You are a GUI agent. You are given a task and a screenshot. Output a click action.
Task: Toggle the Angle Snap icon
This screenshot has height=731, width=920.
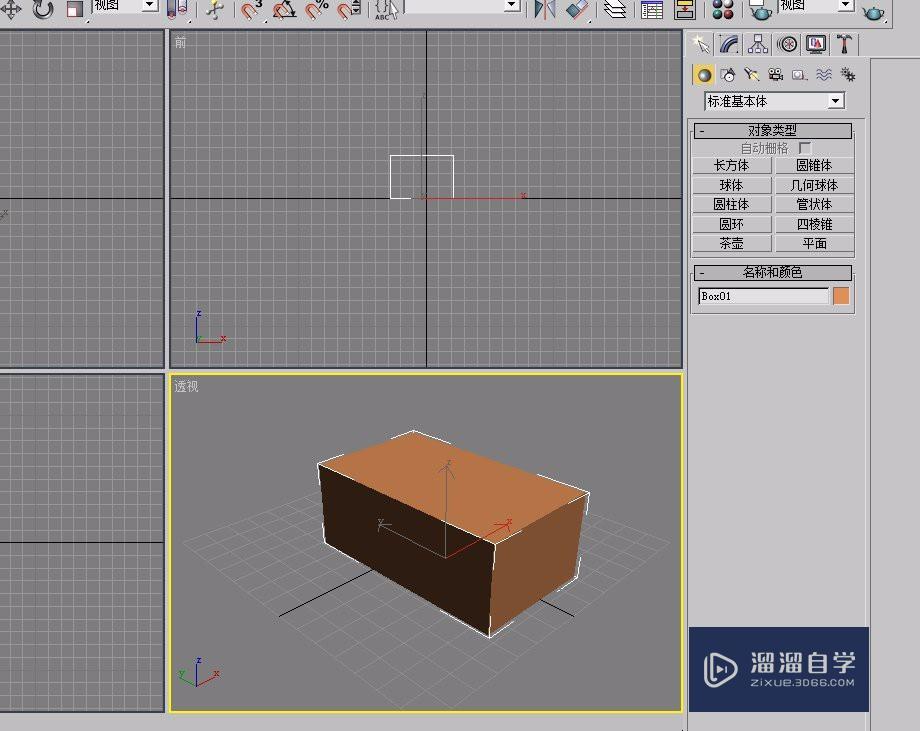pos(284,10)
